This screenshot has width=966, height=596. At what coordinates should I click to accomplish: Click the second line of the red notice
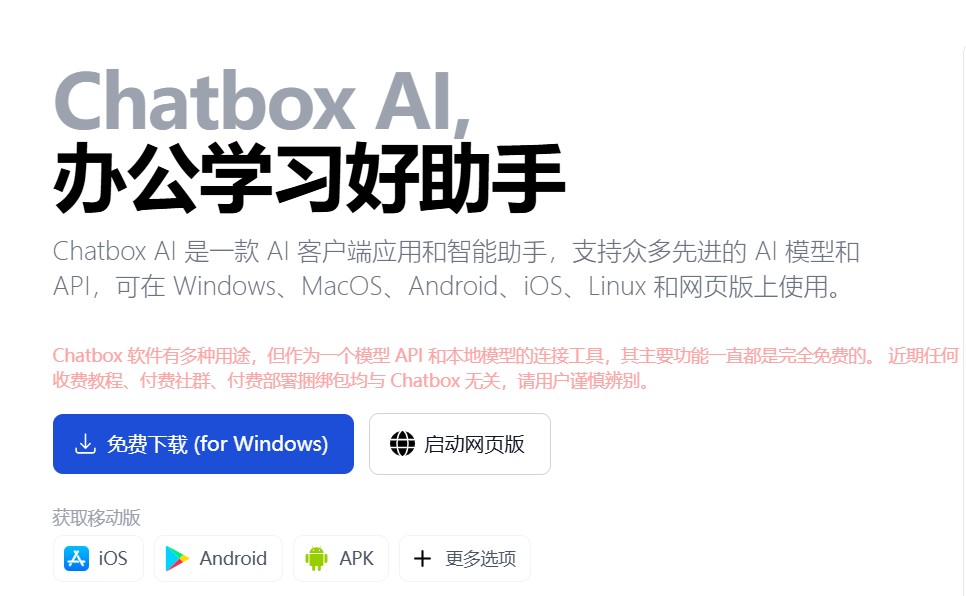point(351,381)
